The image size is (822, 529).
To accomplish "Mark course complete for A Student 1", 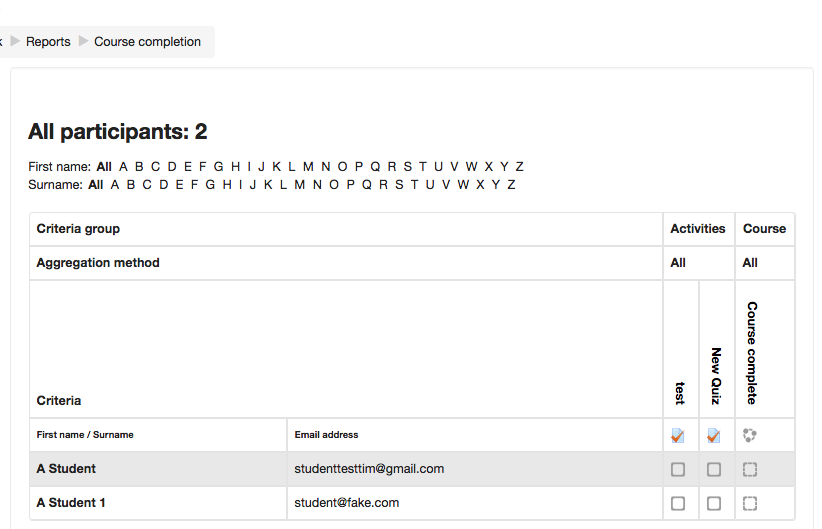I will [x=750, y=503].
